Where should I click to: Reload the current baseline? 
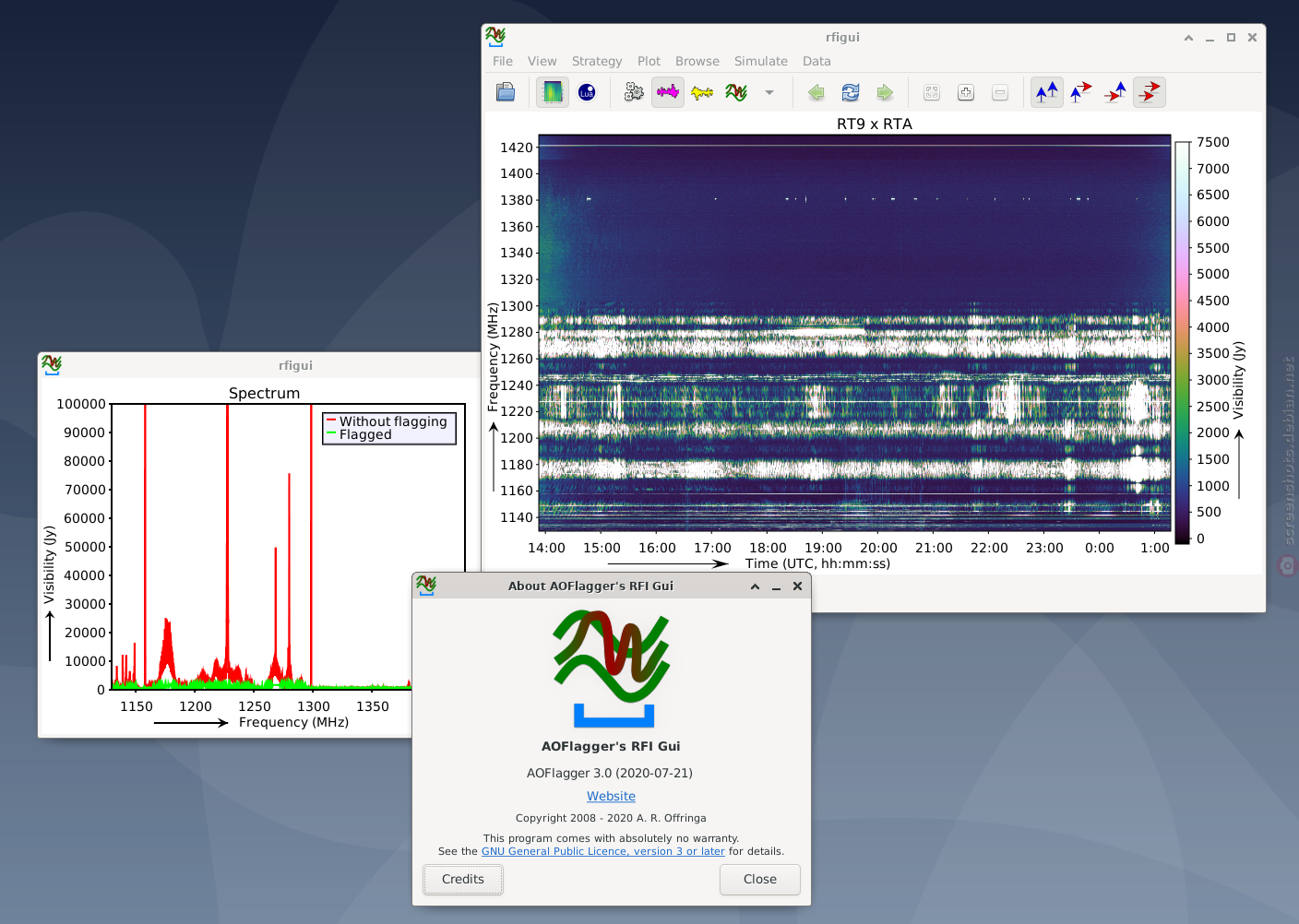pyautogui.click(x=851, y=92)
